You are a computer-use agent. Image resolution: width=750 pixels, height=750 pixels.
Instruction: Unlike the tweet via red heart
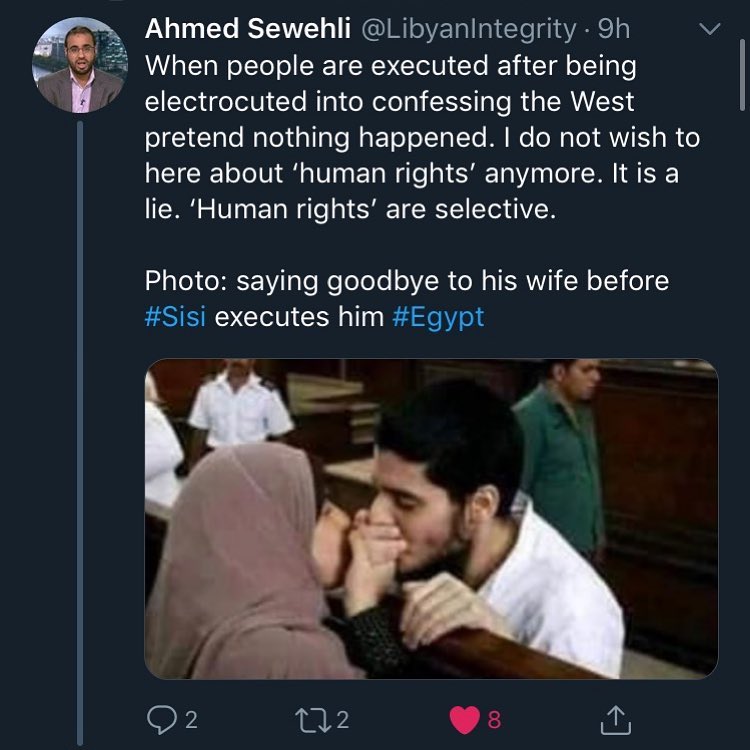(464, 720)
